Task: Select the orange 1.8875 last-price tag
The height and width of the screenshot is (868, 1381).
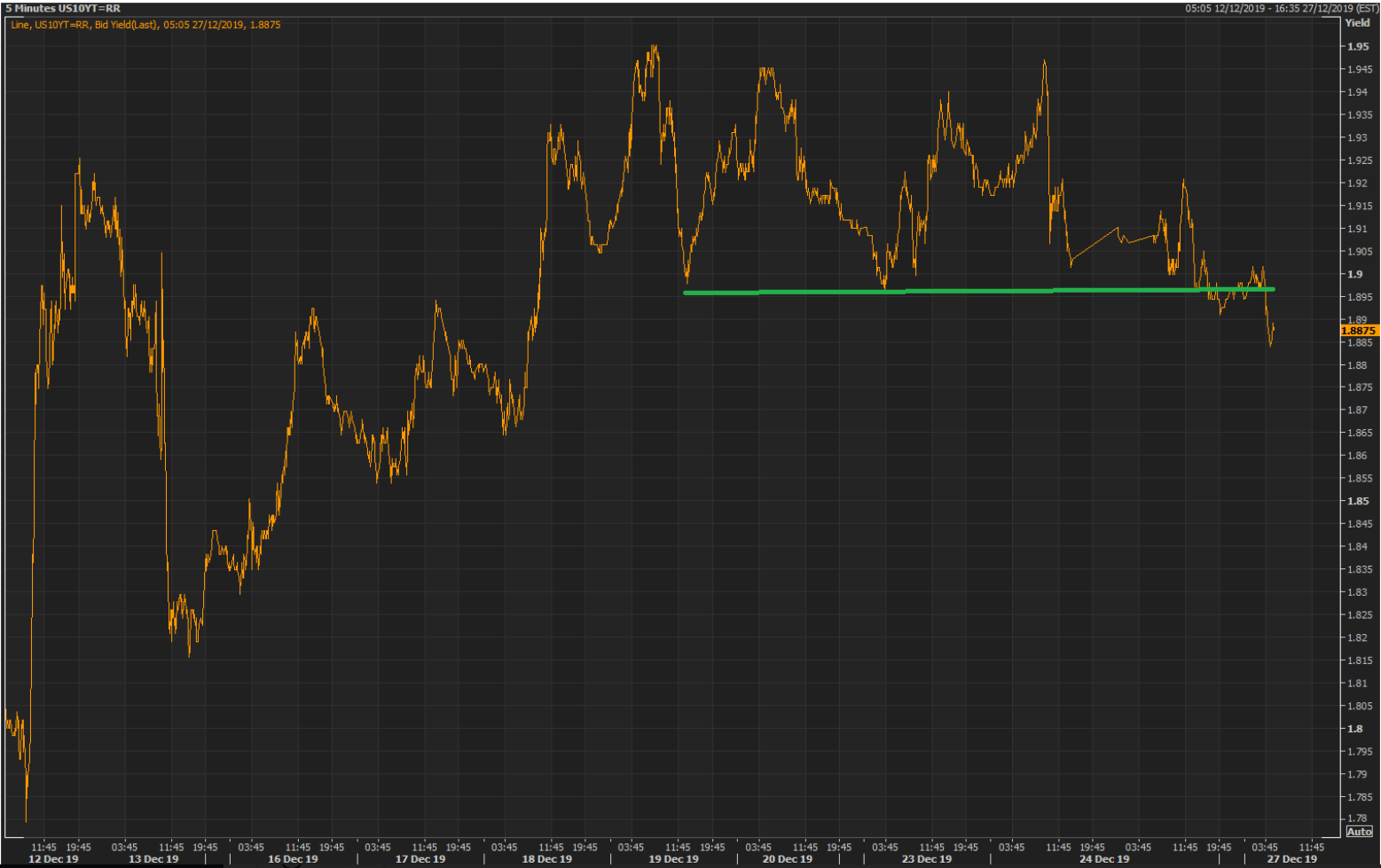Action: [x=1359, y=331]
